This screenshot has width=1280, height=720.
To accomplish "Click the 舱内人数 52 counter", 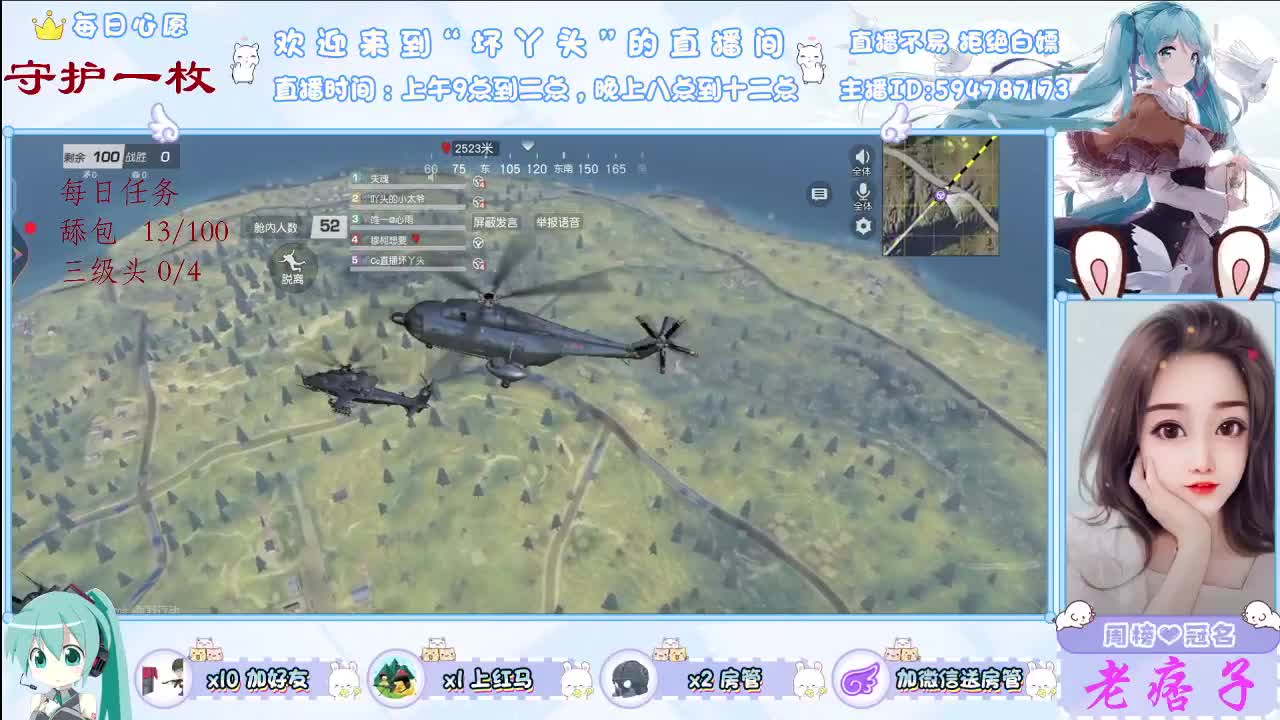I will pyautogui.click(x=297, y=226).
